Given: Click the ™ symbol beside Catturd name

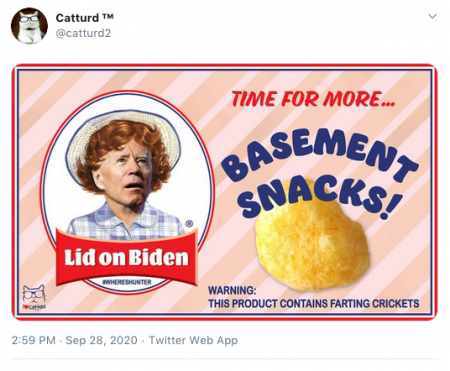Looking at the screenshot, I should click(x=108, y=17).
